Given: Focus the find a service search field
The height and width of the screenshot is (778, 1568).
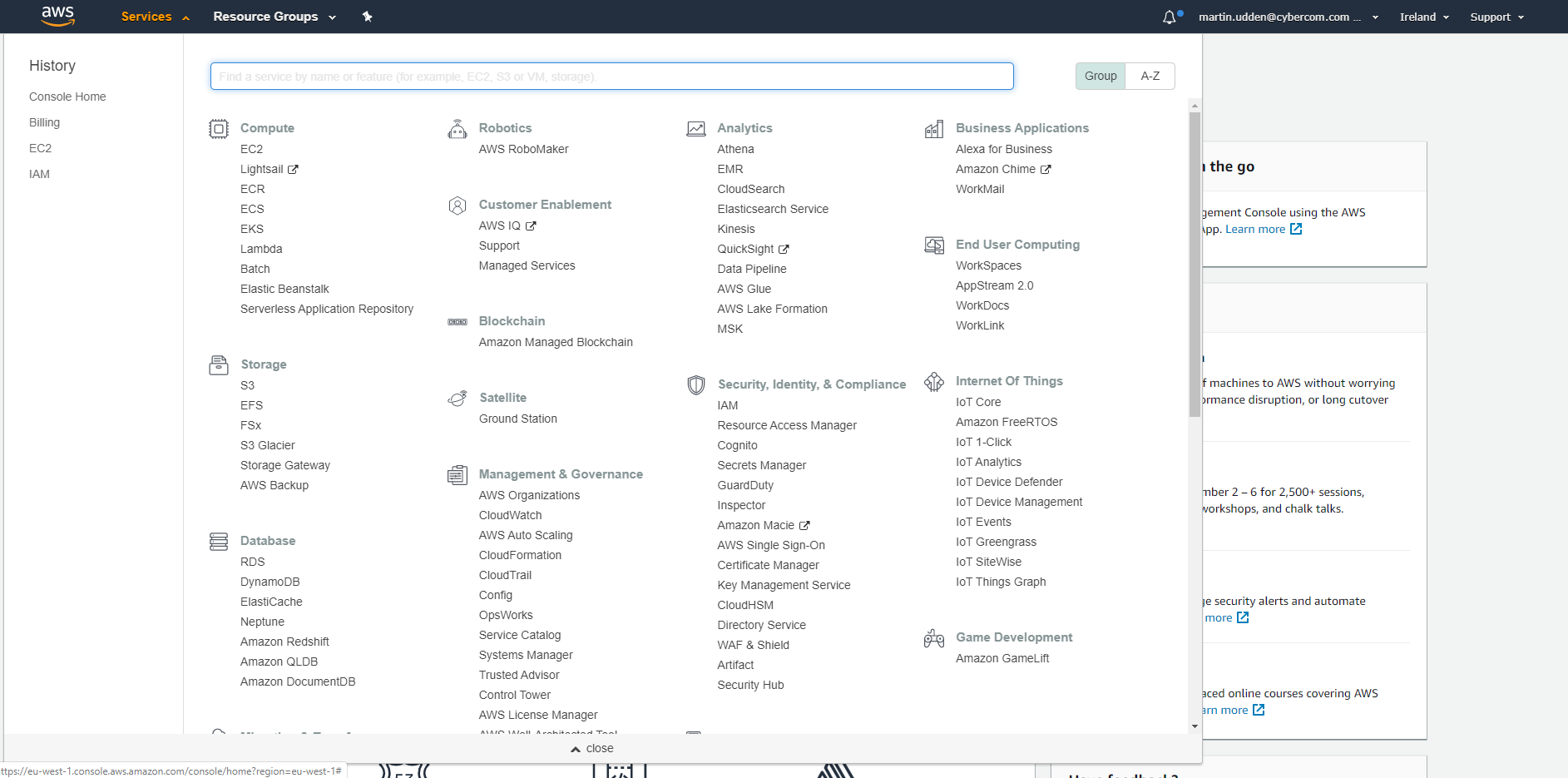Looking at the screenshot, I should 611,77.
